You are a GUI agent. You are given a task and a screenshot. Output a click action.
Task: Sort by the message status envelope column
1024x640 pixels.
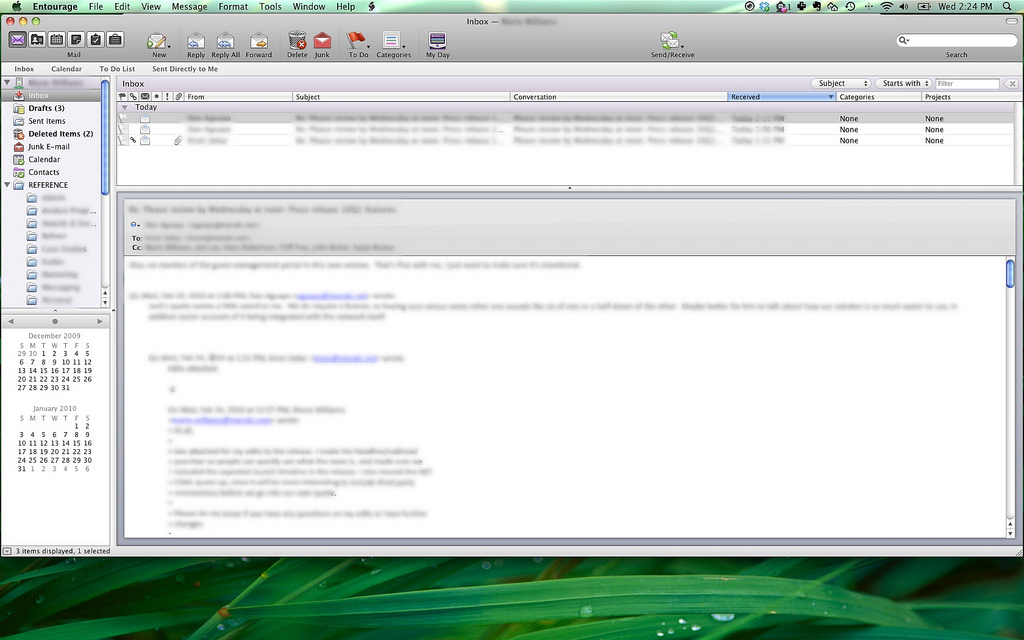[145, 97]
